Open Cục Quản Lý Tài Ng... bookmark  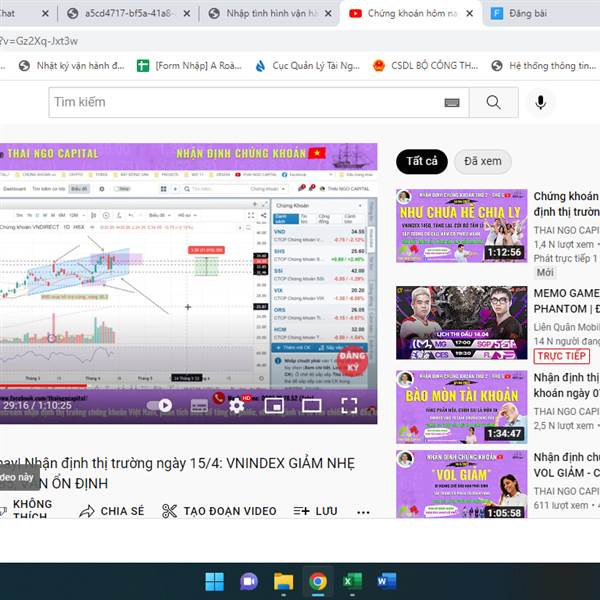point(308,66)
